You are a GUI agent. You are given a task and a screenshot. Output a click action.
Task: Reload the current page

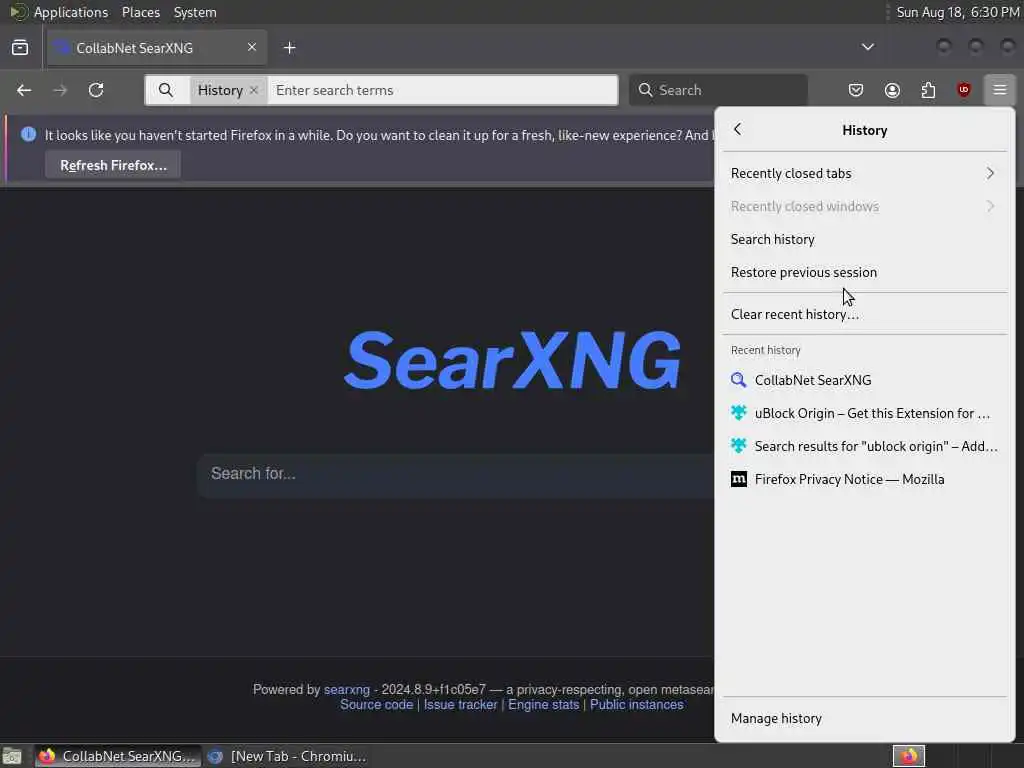96,90
